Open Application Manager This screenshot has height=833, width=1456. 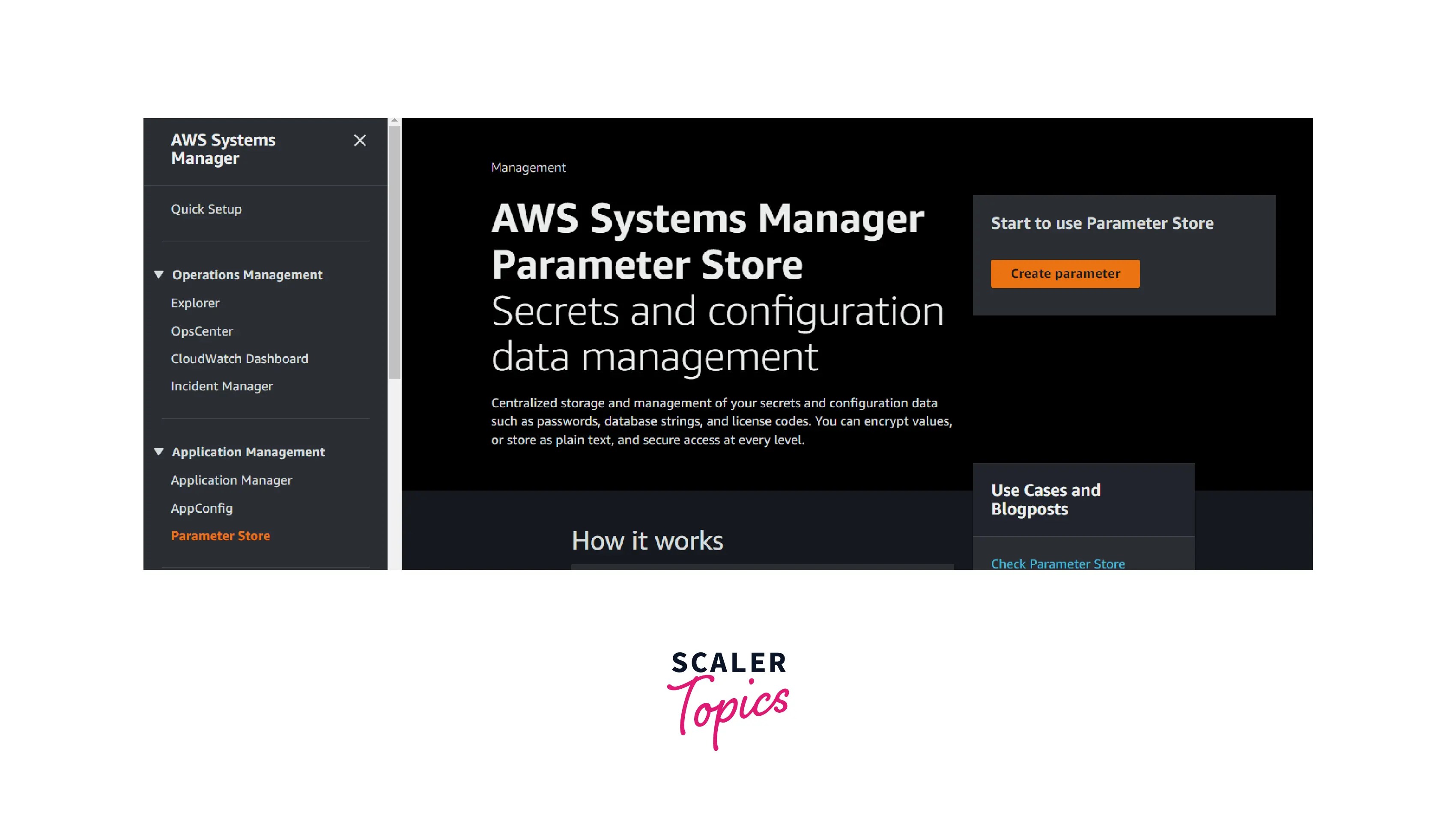tap(231, 479)
